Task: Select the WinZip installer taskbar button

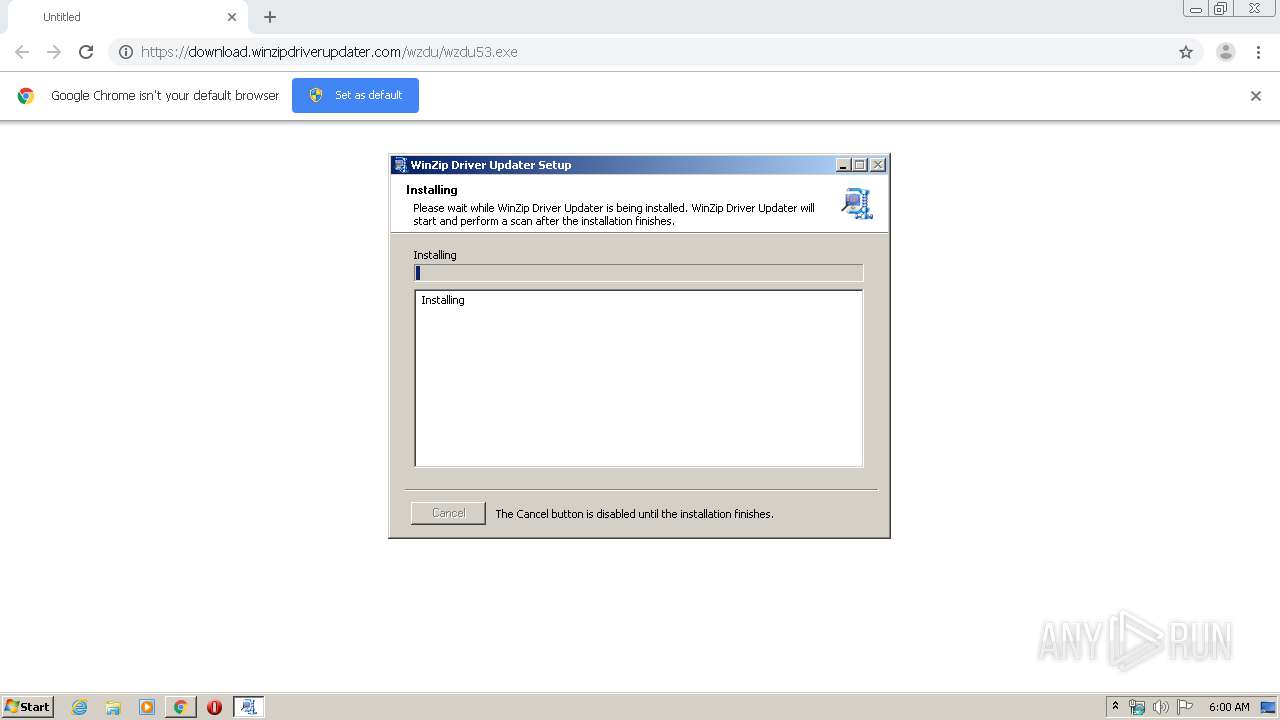Action: click(x=248, y=707)
